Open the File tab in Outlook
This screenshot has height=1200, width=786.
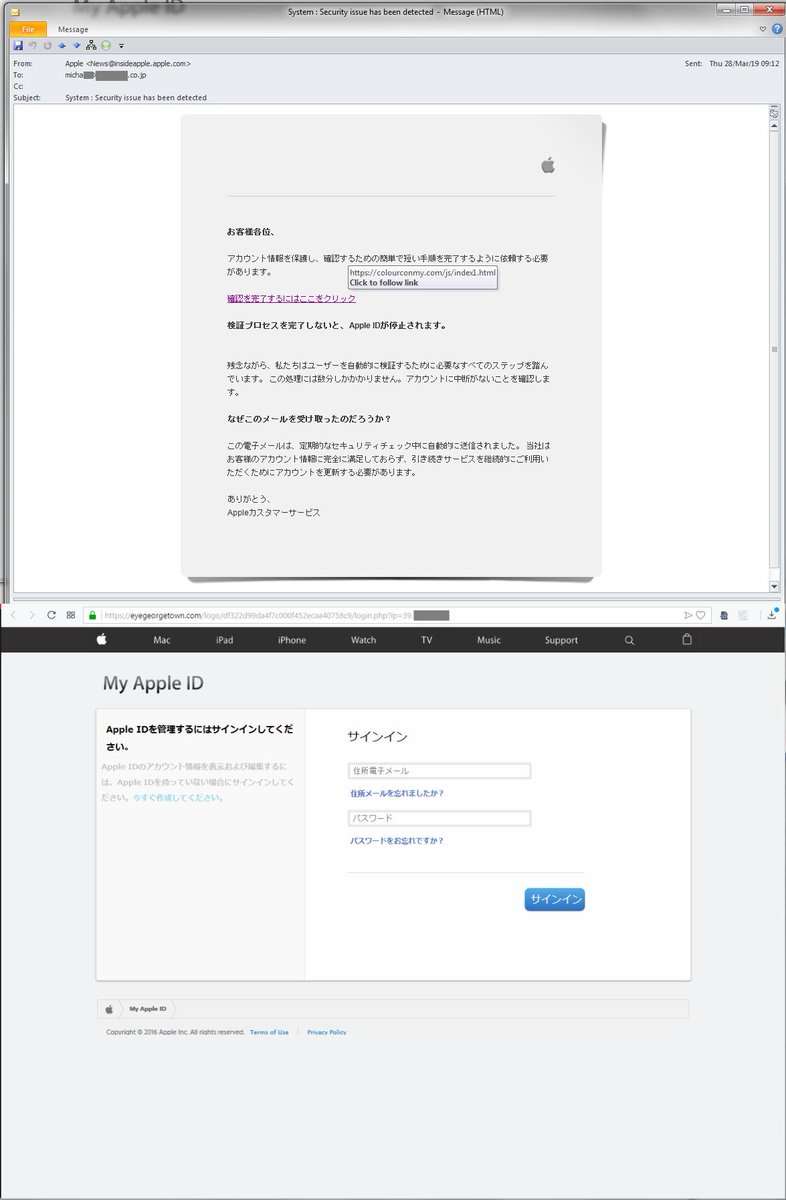(28, 29)
